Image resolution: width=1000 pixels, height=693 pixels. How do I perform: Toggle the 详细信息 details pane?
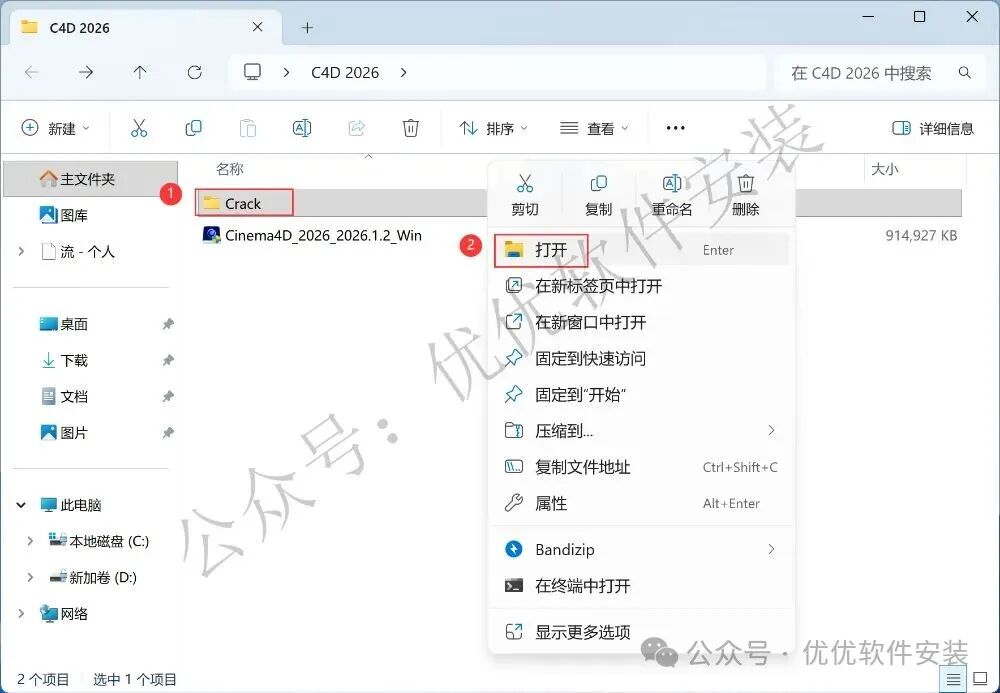[x=932, y=128]
